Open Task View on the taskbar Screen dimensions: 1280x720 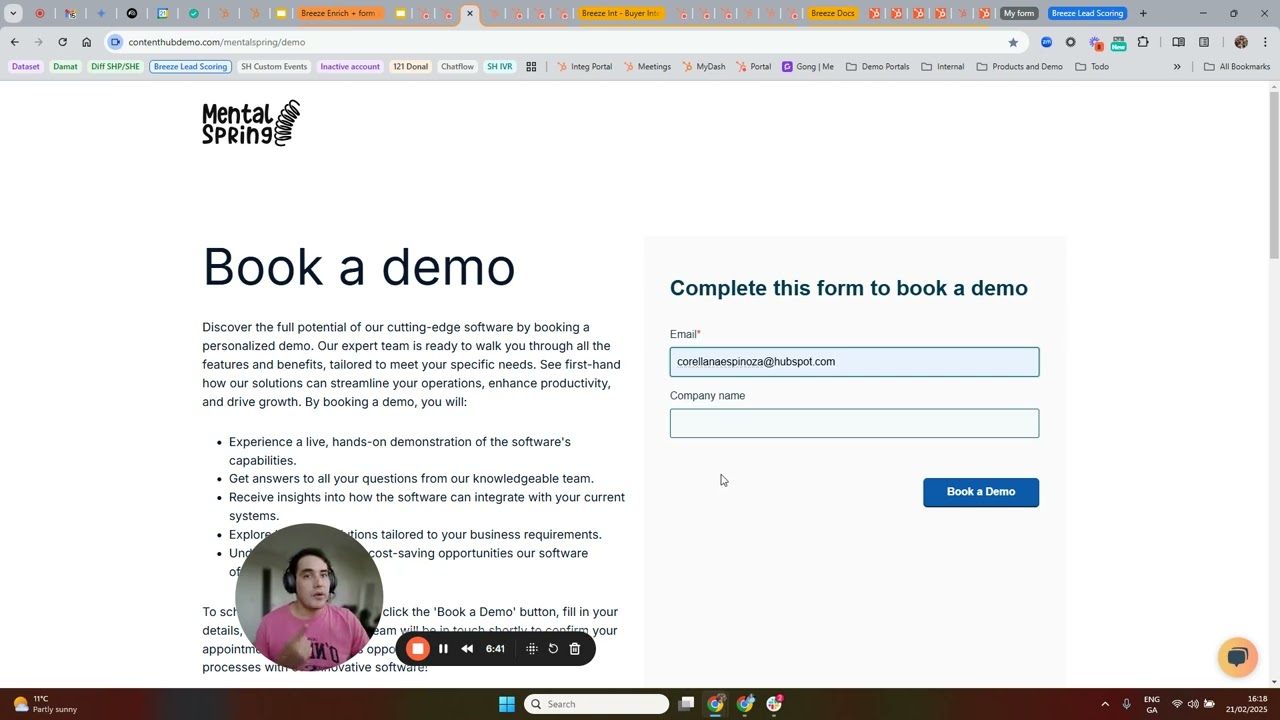pyautogui.click(x=686, y=704)
